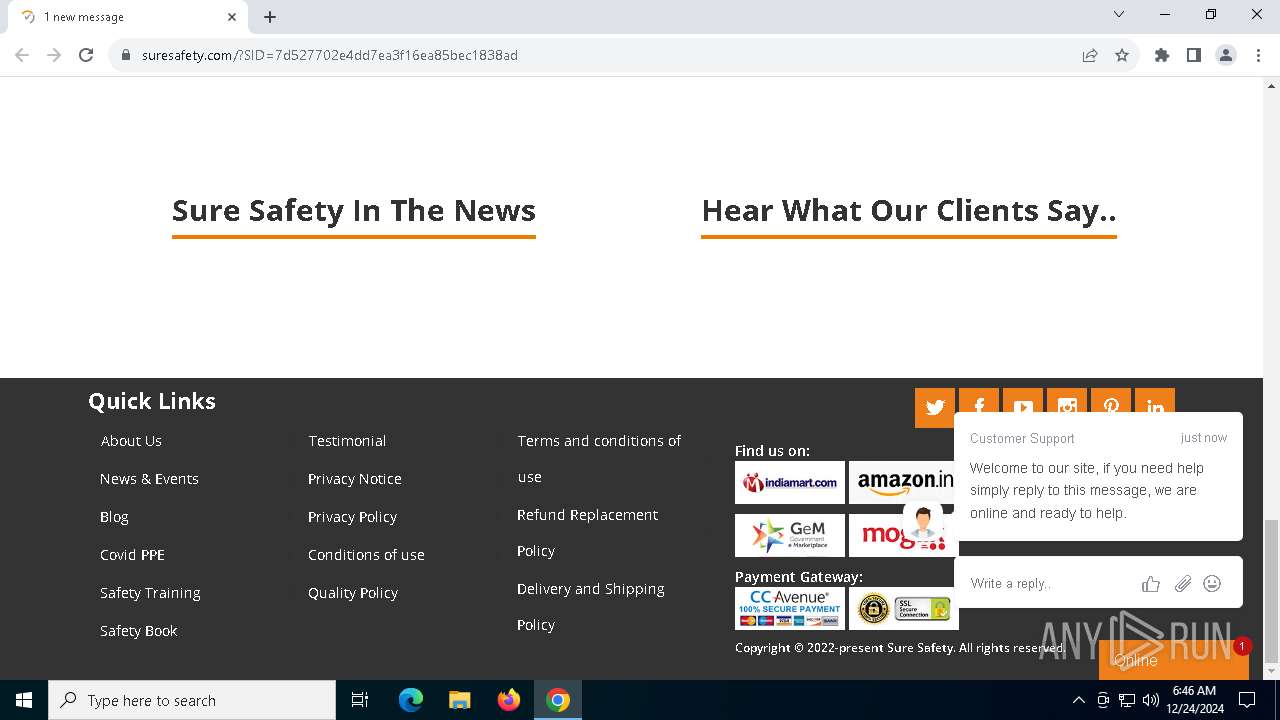Screen dimensions: 1280x720
Task: Open the News & Events link
Action: coord(149,479)
